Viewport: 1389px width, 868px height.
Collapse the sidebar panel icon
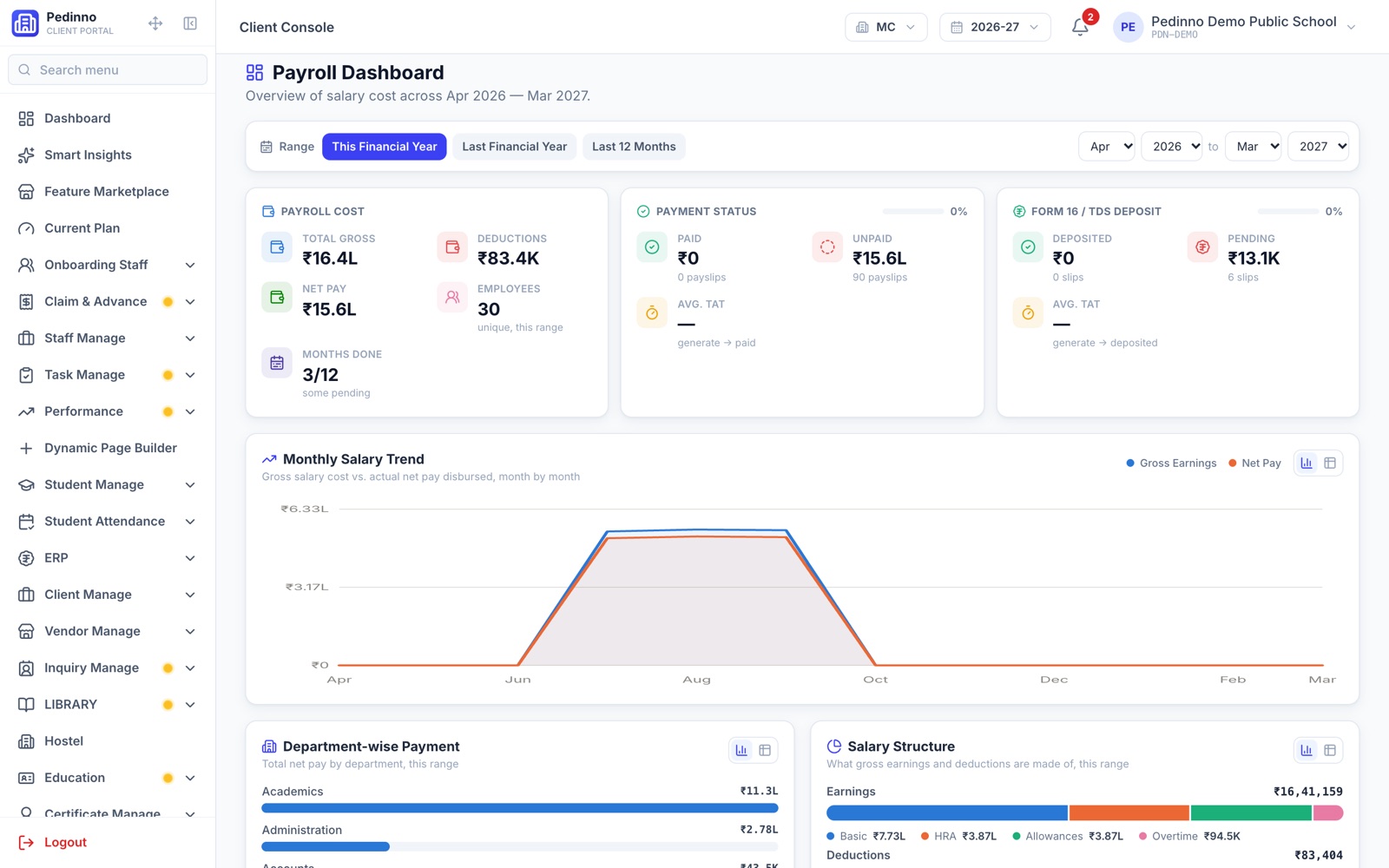[x=190, y=23]
